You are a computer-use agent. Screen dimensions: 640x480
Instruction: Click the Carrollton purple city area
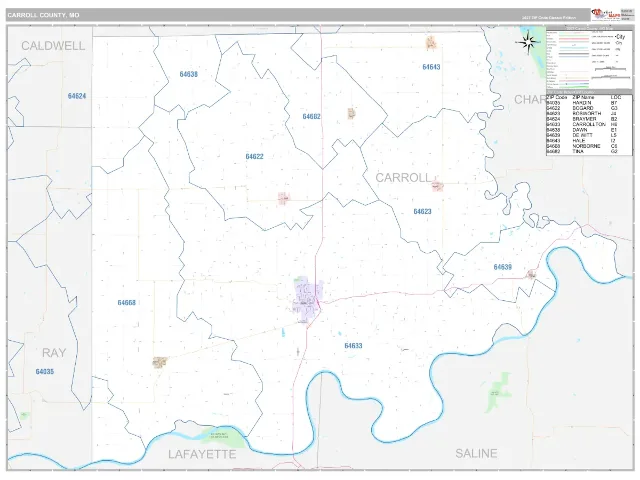[307, 300]
